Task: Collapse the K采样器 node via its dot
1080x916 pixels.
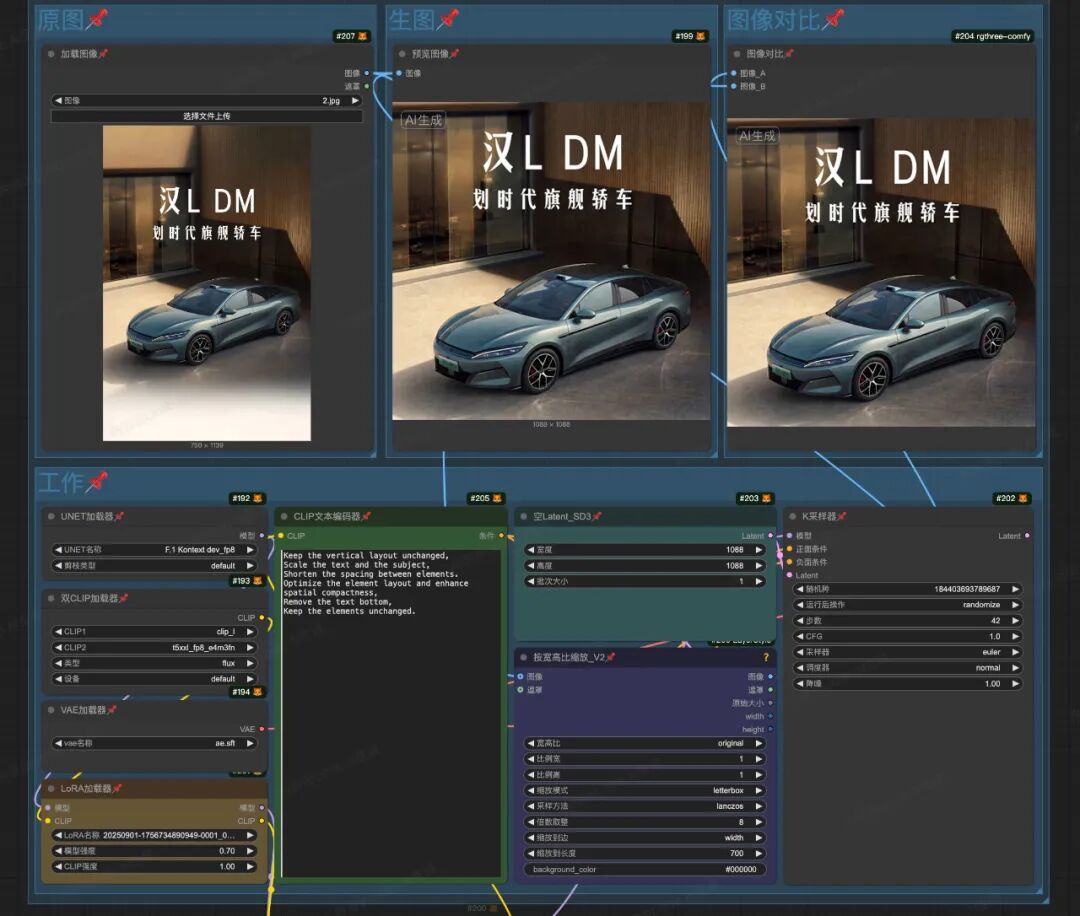Action: [791, 516]
